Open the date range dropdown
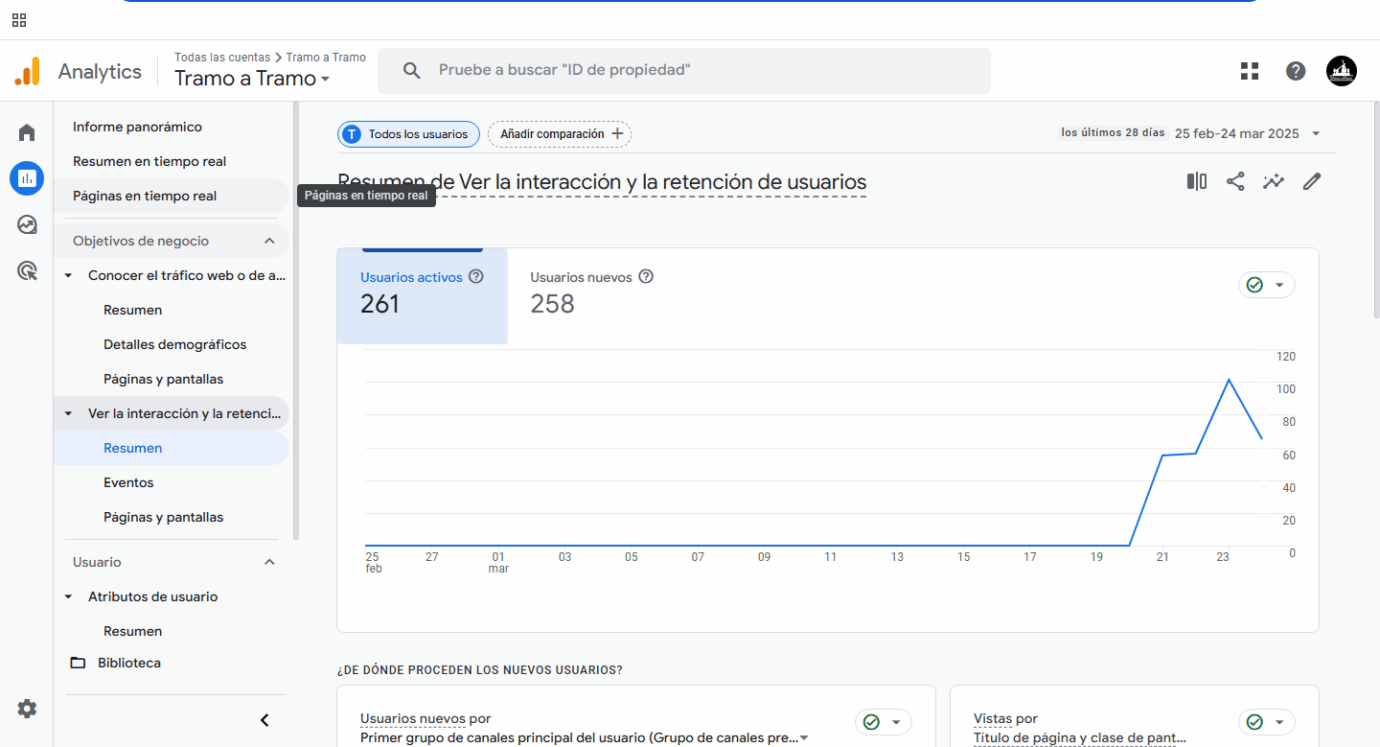The height and width of the screenshot is (747, 1380). 1247,134
